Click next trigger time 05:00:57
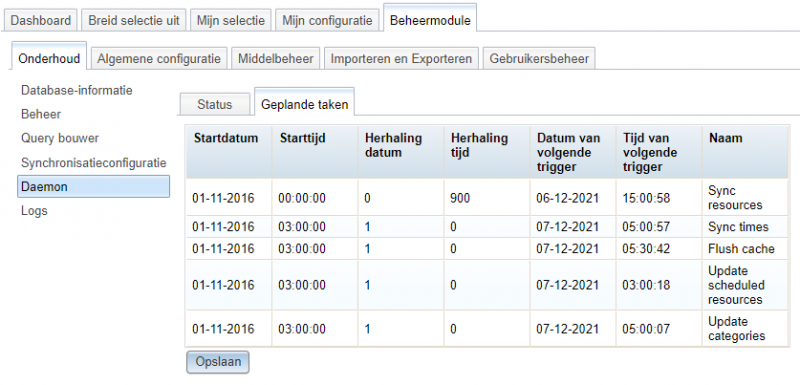800x385 pixels. click(646, 227)
